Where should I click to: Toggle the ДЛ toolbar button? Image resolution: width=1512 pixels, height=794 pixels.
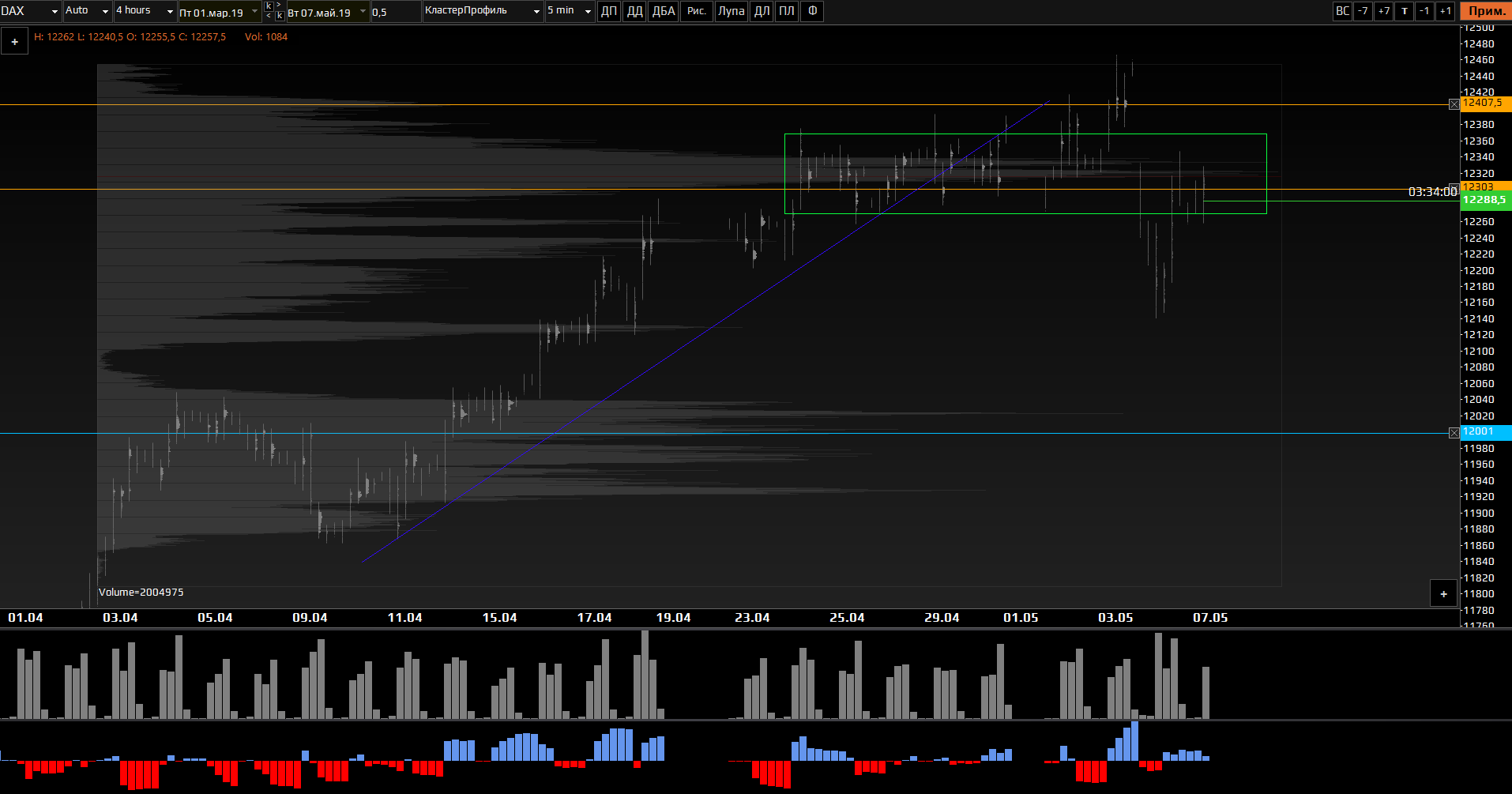762,11
